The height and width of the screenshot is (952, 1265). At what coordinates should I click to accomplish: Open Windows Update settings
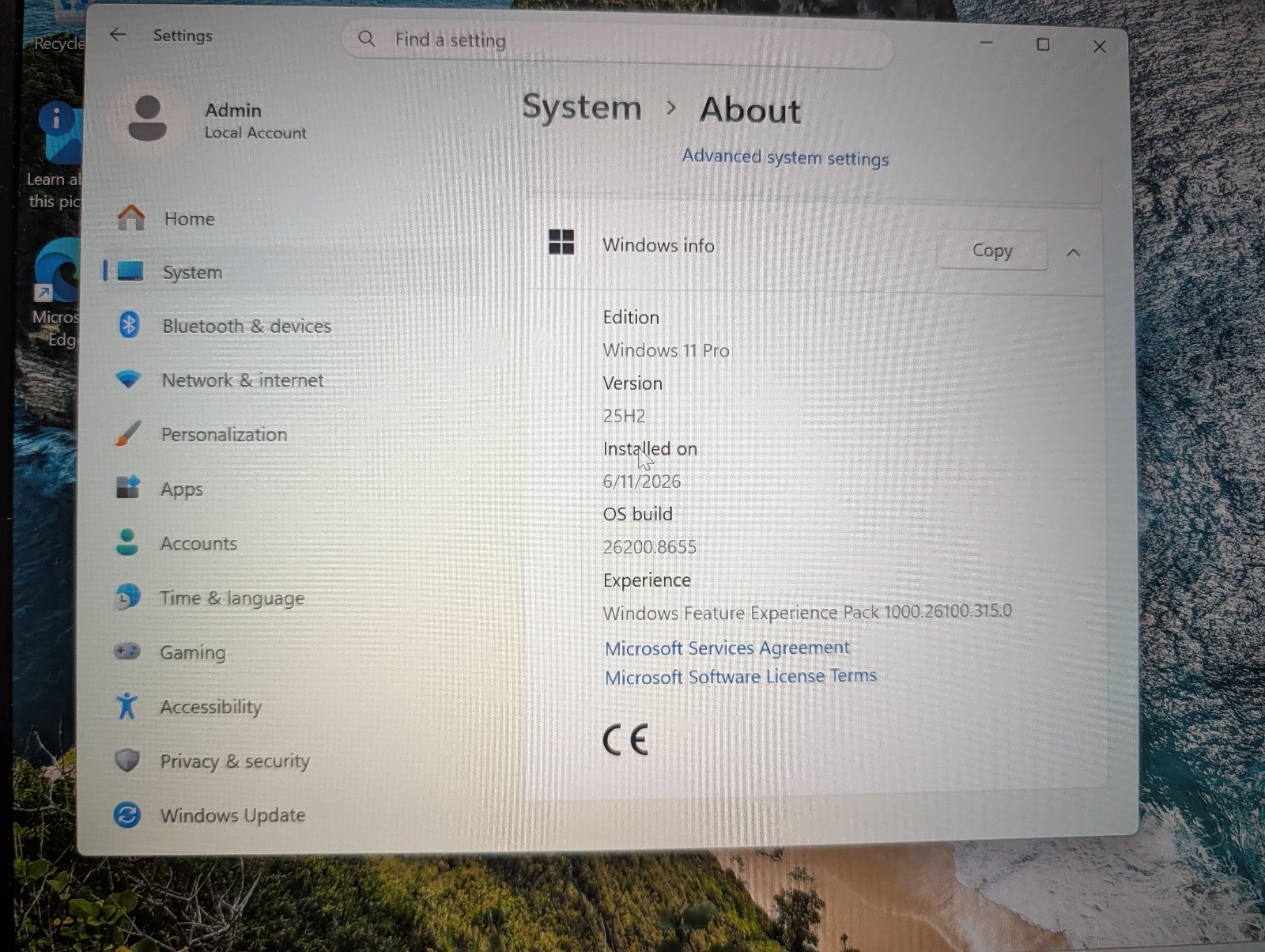232,815
